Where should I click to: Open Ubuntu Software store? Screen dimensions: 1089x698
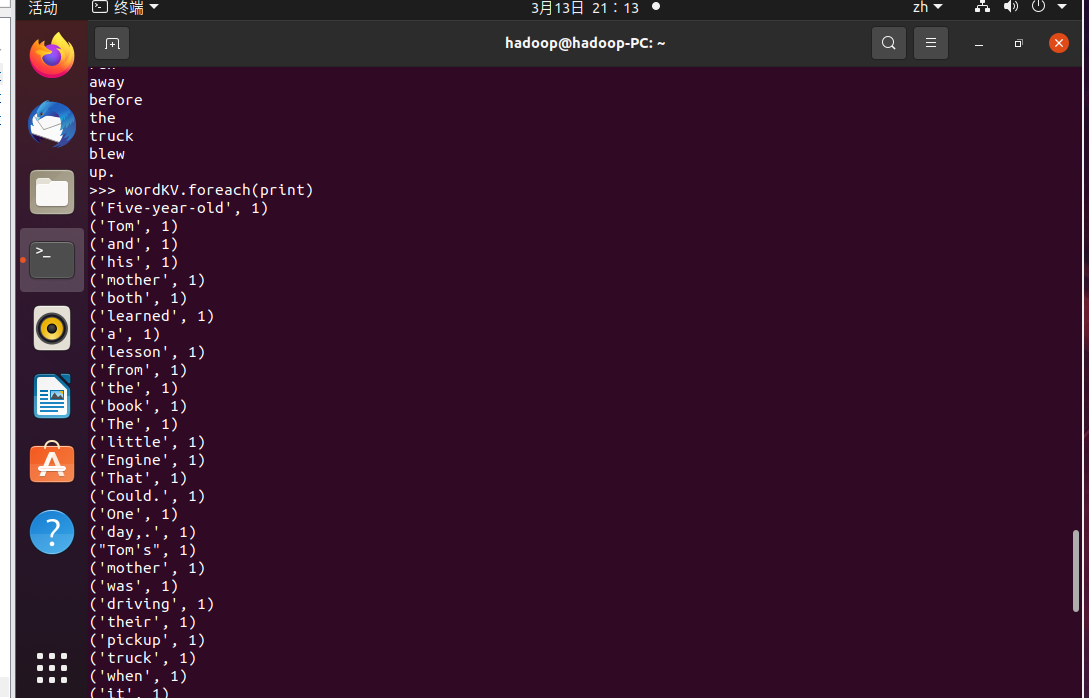[x=52, y=464]
